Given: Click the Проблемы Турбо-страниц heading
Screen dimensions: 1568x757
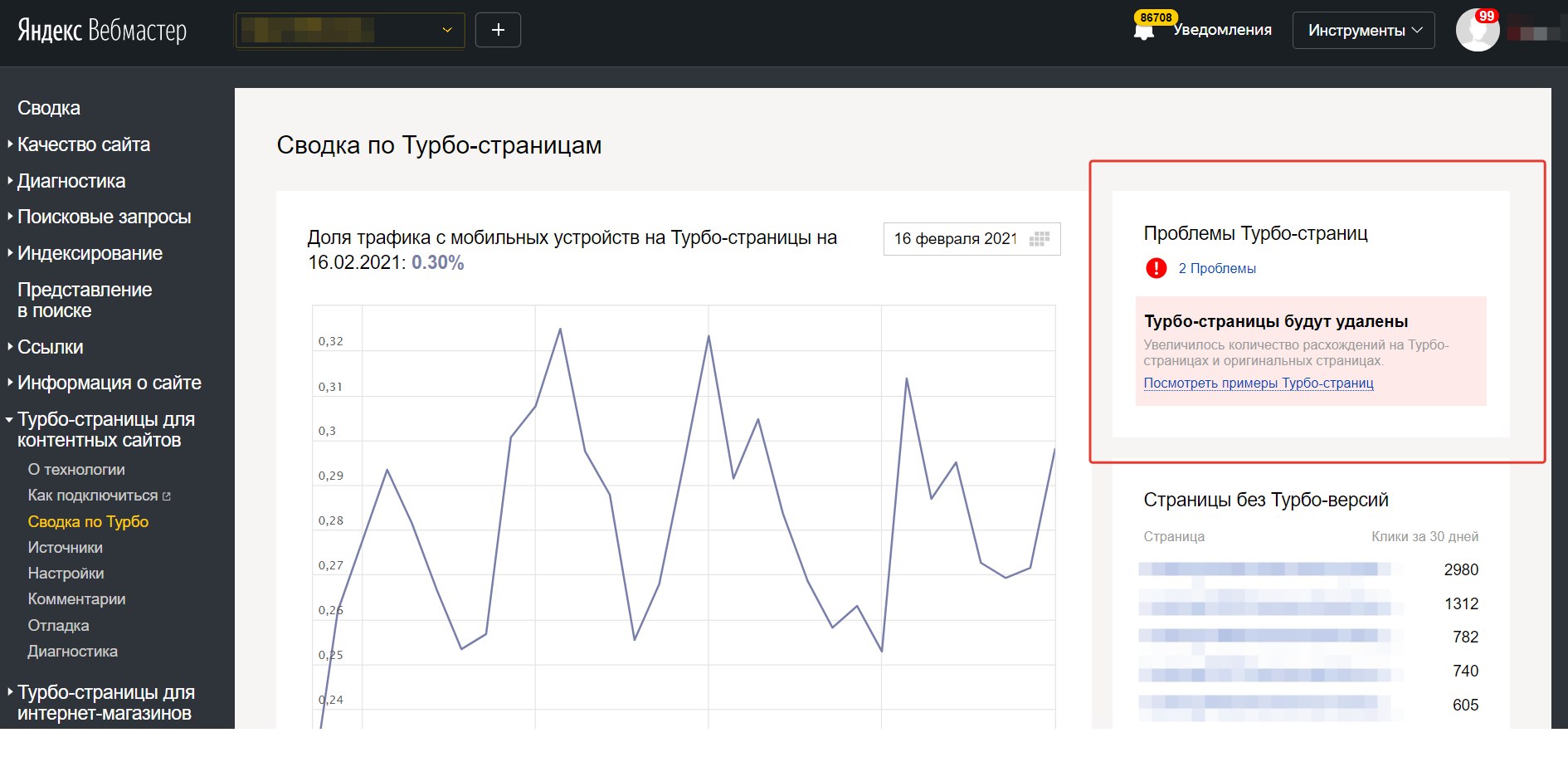Looking at the screenshot, I should coord(1255,233).
